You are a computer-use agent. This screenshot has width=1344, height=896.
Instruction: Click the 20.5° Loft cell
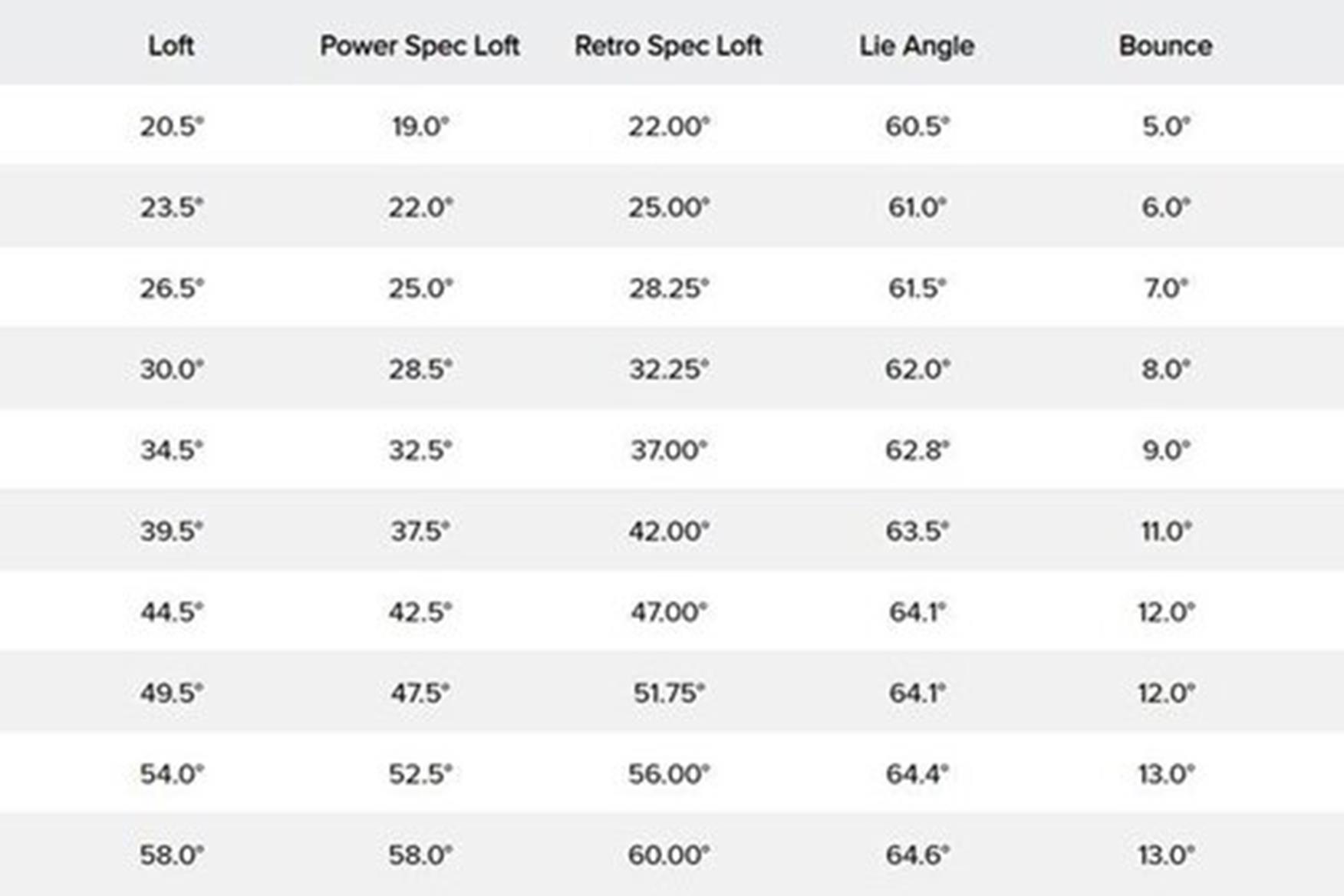171,126
